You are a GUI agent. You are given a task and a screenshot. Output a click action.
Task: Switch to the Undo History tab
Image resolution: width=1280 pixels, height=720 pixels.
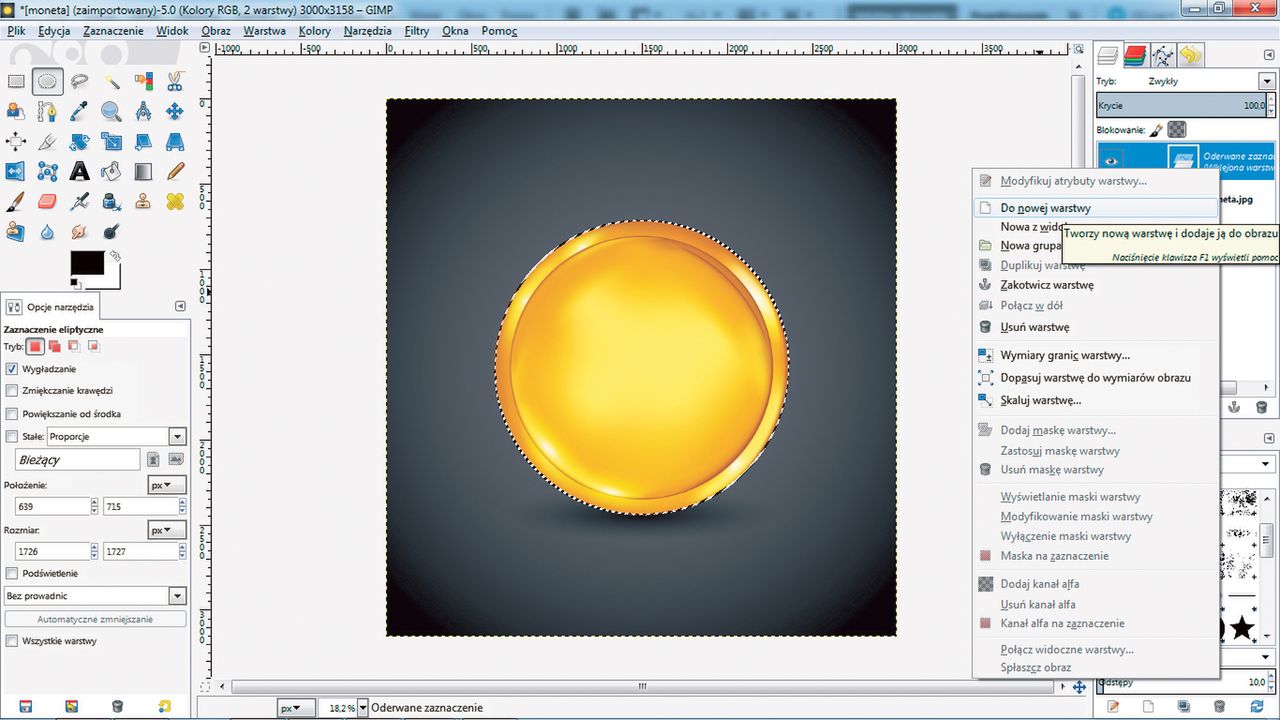(x=1190, y=55)
